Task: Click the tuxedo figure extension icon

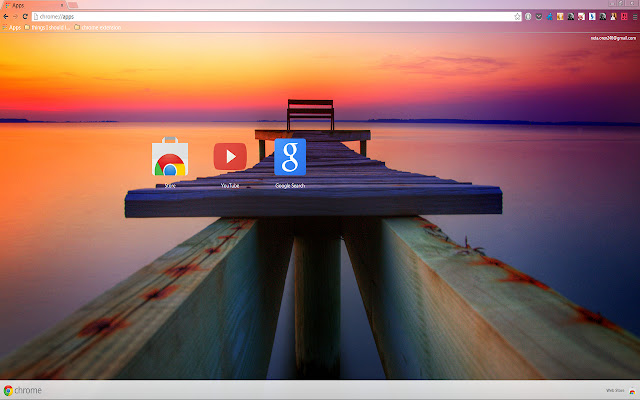Action: point(613,16)
